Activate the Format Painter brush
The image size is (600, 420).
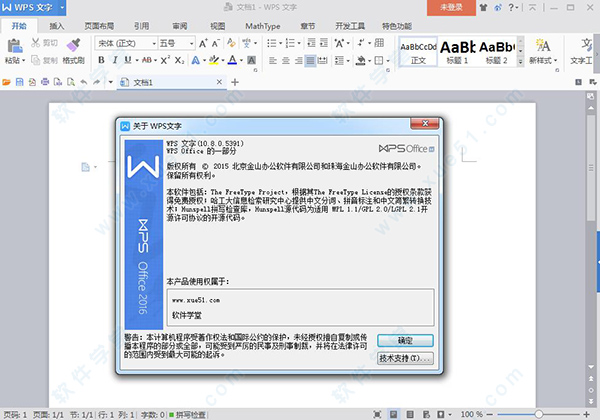(73, 45)
